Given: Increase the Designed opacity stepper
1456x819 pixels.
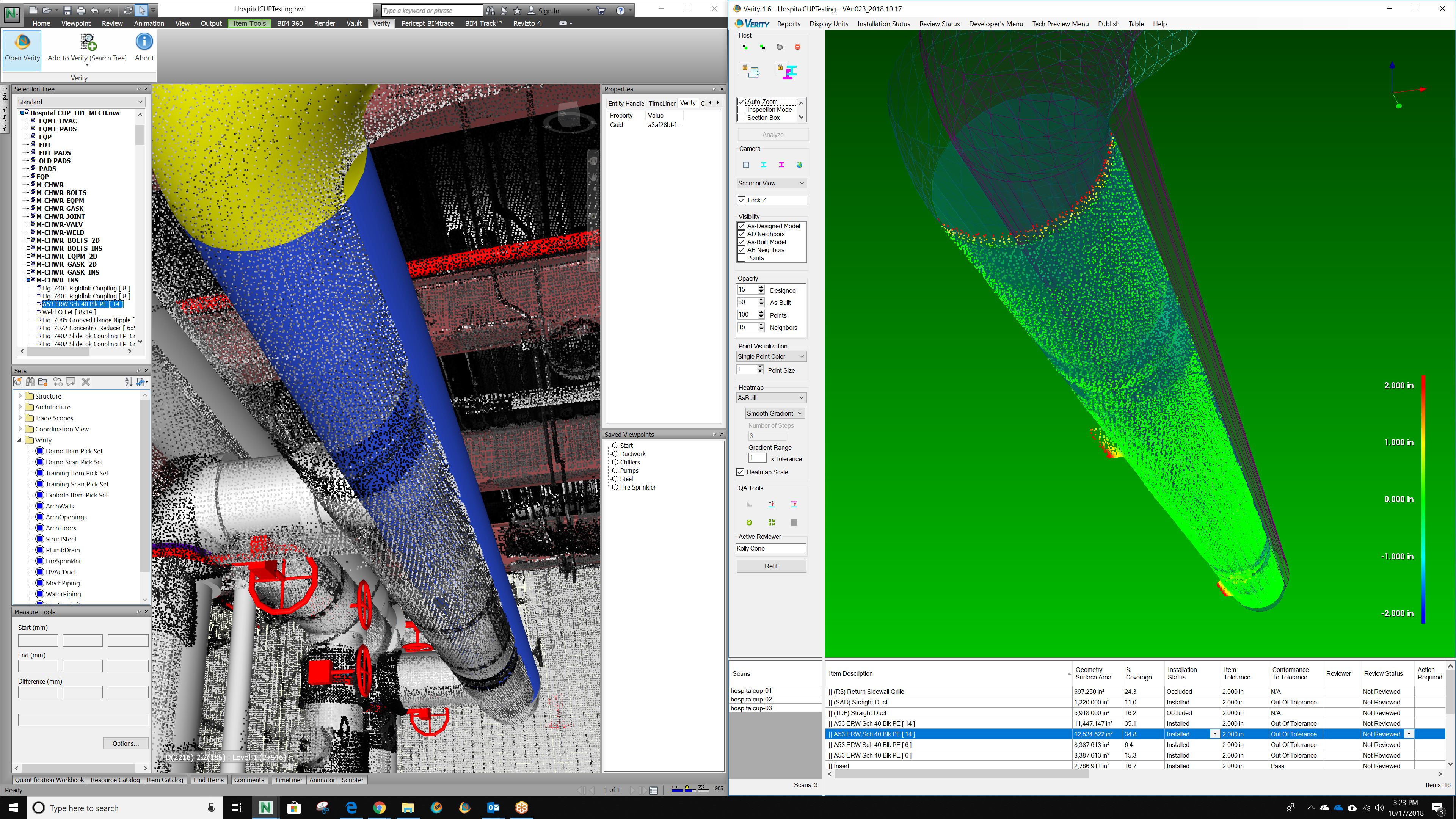Looking at the screenshot, I should (x=761, y=287).
